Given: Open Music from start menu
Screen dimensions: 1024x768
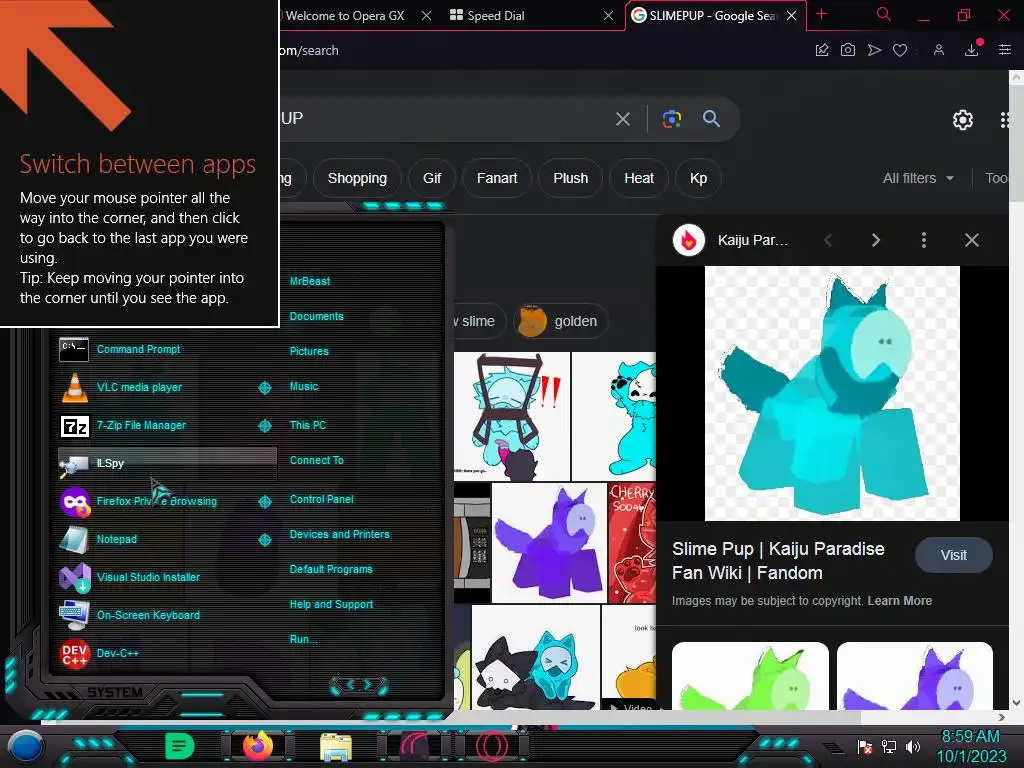Looking at the screenshot, I should [304, 387].
